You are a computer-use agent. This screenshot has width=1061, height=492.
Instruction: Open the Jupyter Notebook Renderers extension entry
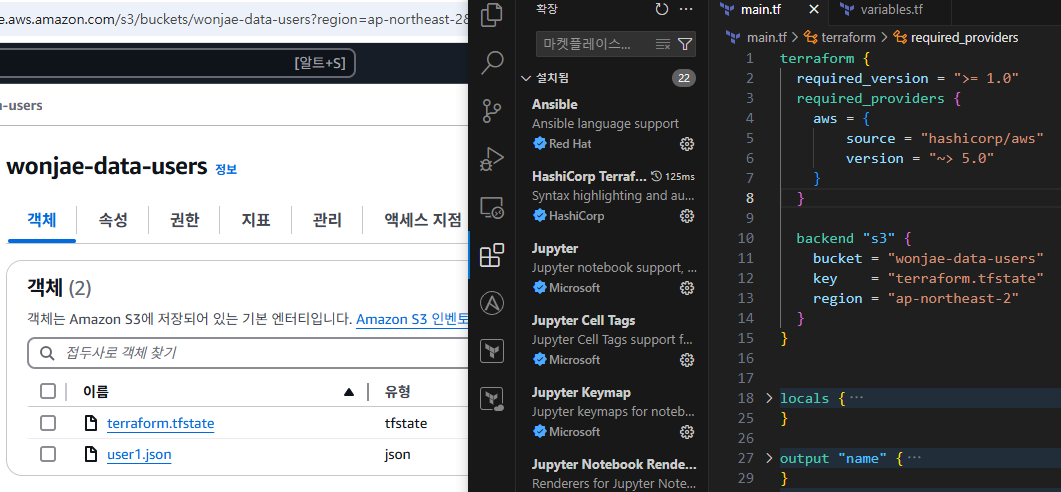coord(613,472)
